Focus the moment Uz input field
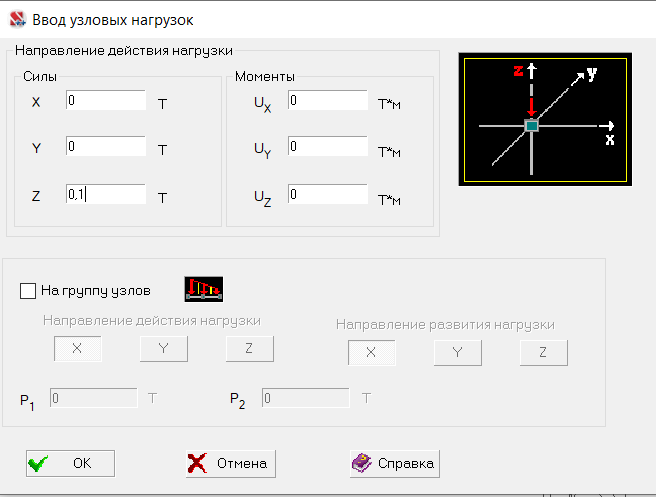The height and width of the screenshot is (497, 656). coord(328,194)
